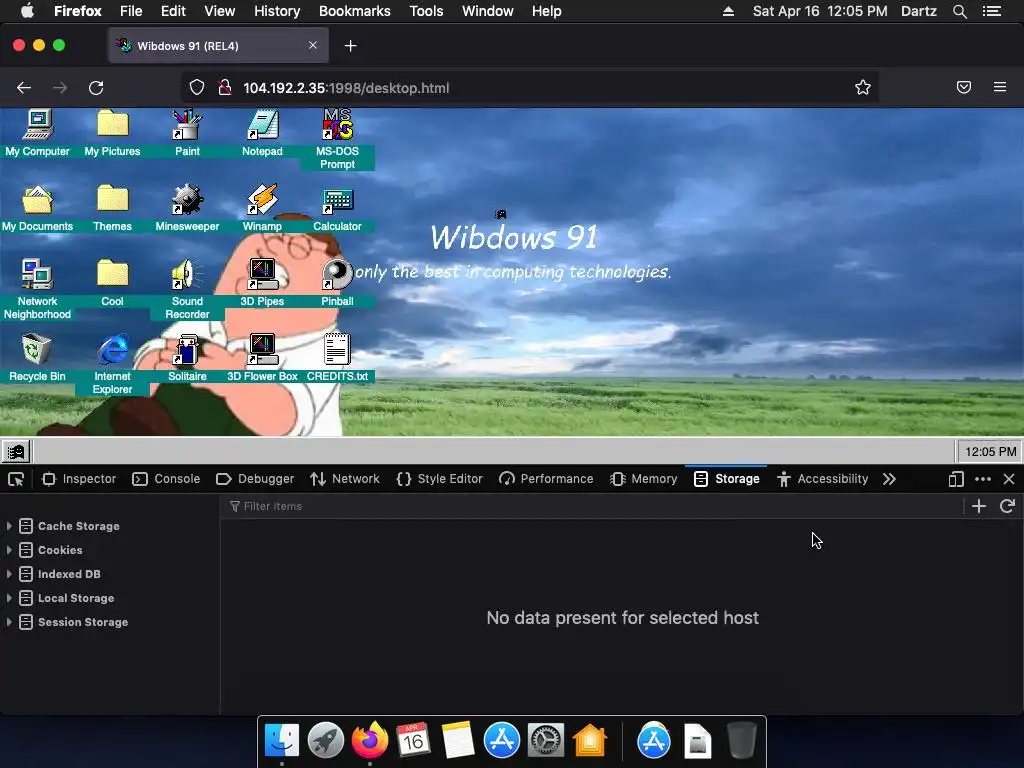
Task: Activate the element picker in DevTools
Action: coord(16,479)
